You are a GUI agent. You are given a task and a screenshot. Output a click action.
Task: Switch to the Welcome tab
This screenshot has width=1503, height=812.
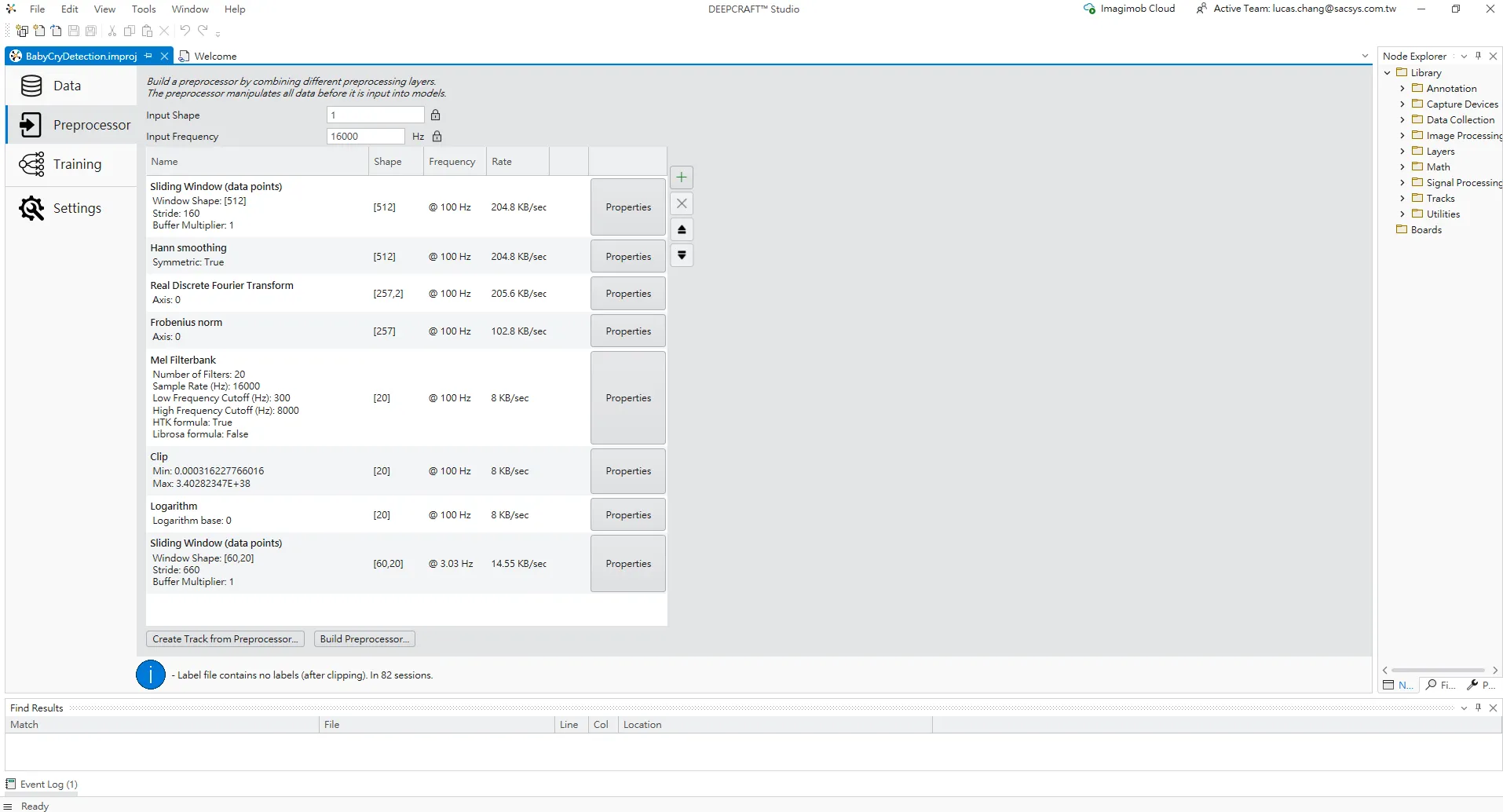(214, 57)
